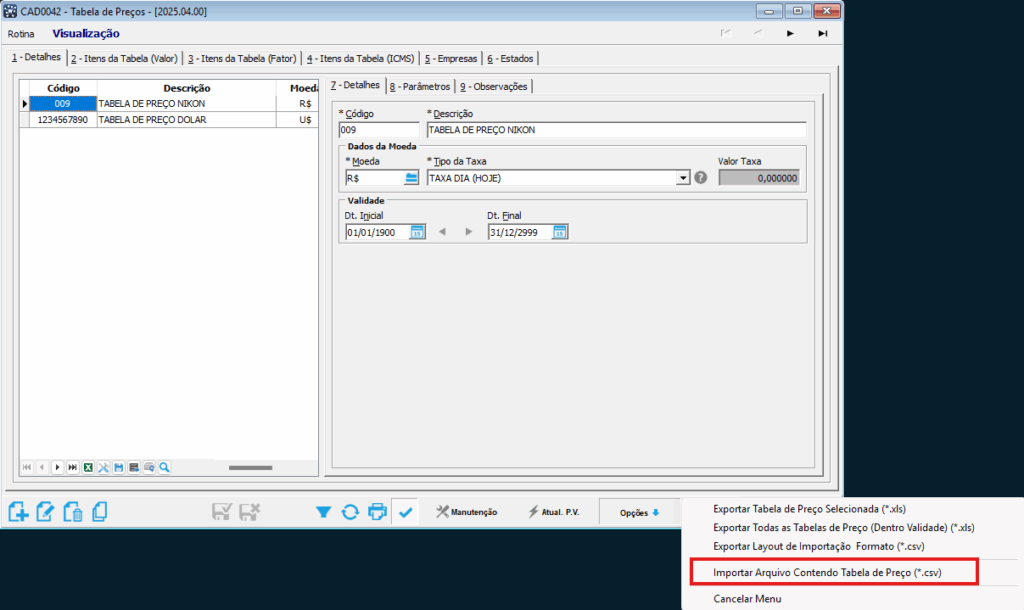Click the Descrição column header

[x=187, y=88]
